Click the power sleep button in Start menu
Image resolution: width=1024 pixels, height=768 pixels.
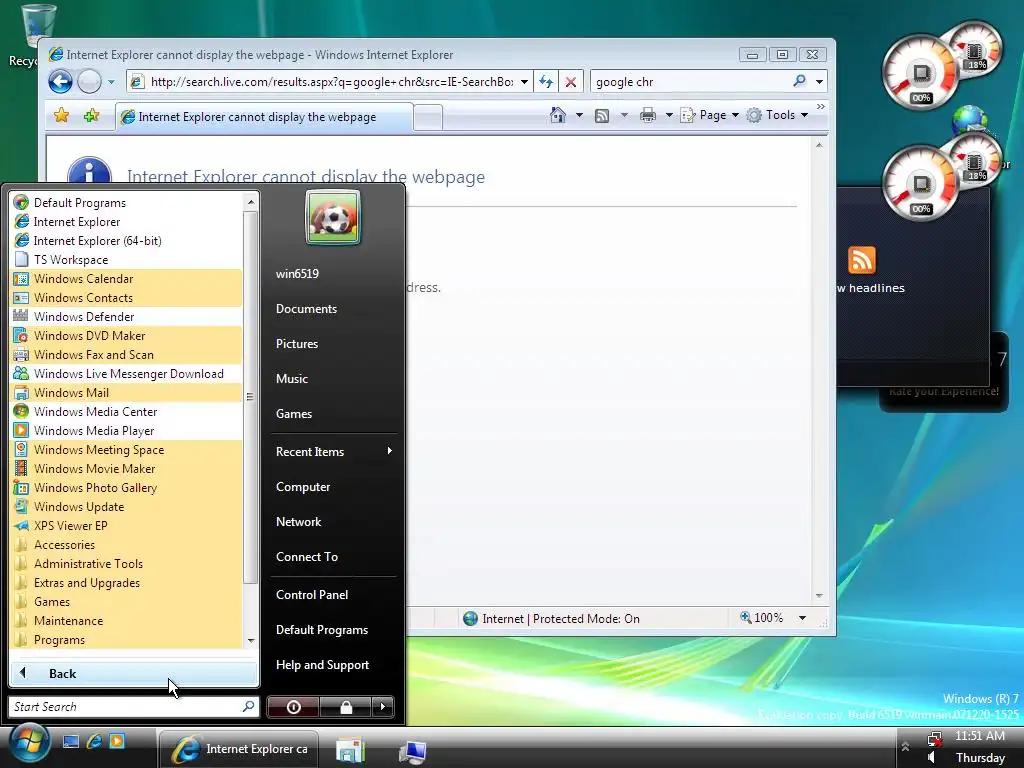click(293, 707)
